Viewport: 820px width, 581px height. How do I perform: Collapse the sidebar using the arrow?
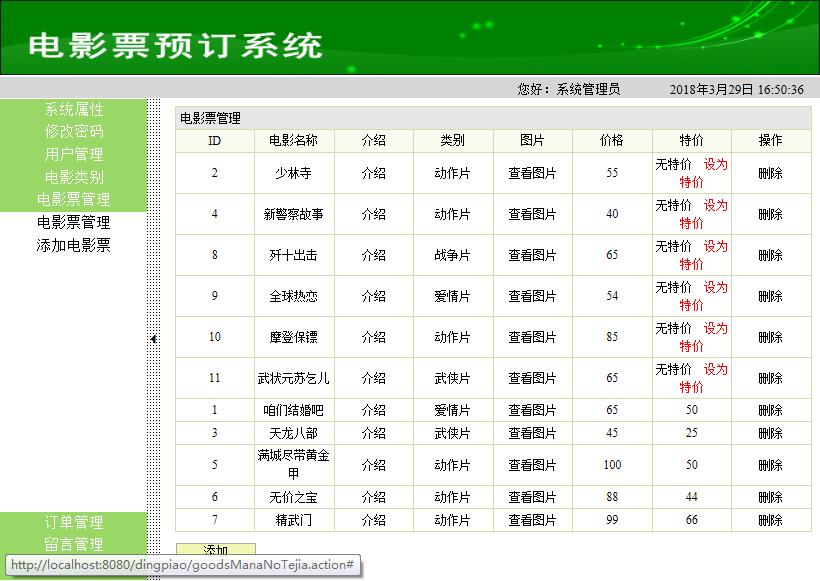point(152,340)
